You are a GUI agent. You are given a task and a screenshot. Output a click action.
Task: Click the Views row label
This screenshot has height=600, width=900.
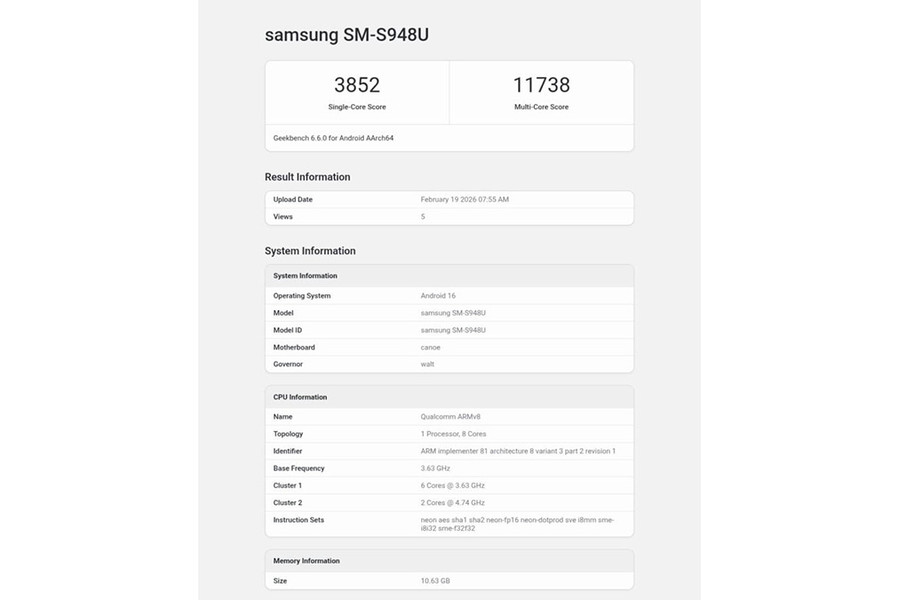283,216
